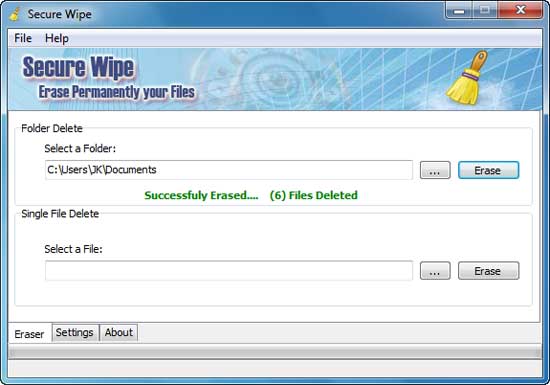The width and height of the screenshot is (550, 385).
Task: Click the 'Select a Folder:' label
Action: [x=80, y=148]
